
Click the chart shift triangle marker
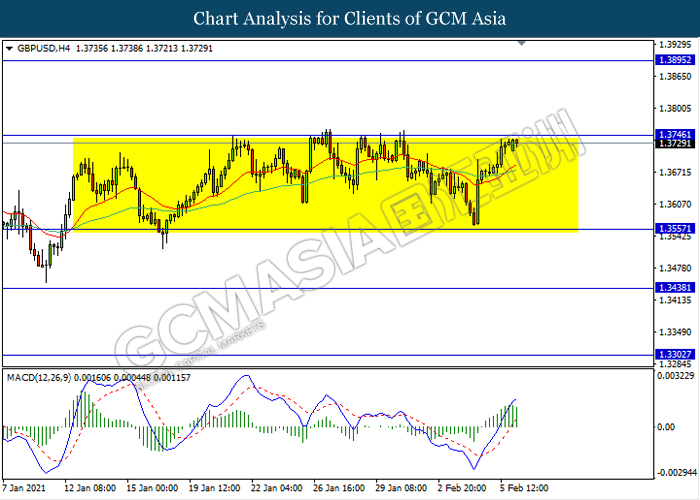tap(521, 43)
